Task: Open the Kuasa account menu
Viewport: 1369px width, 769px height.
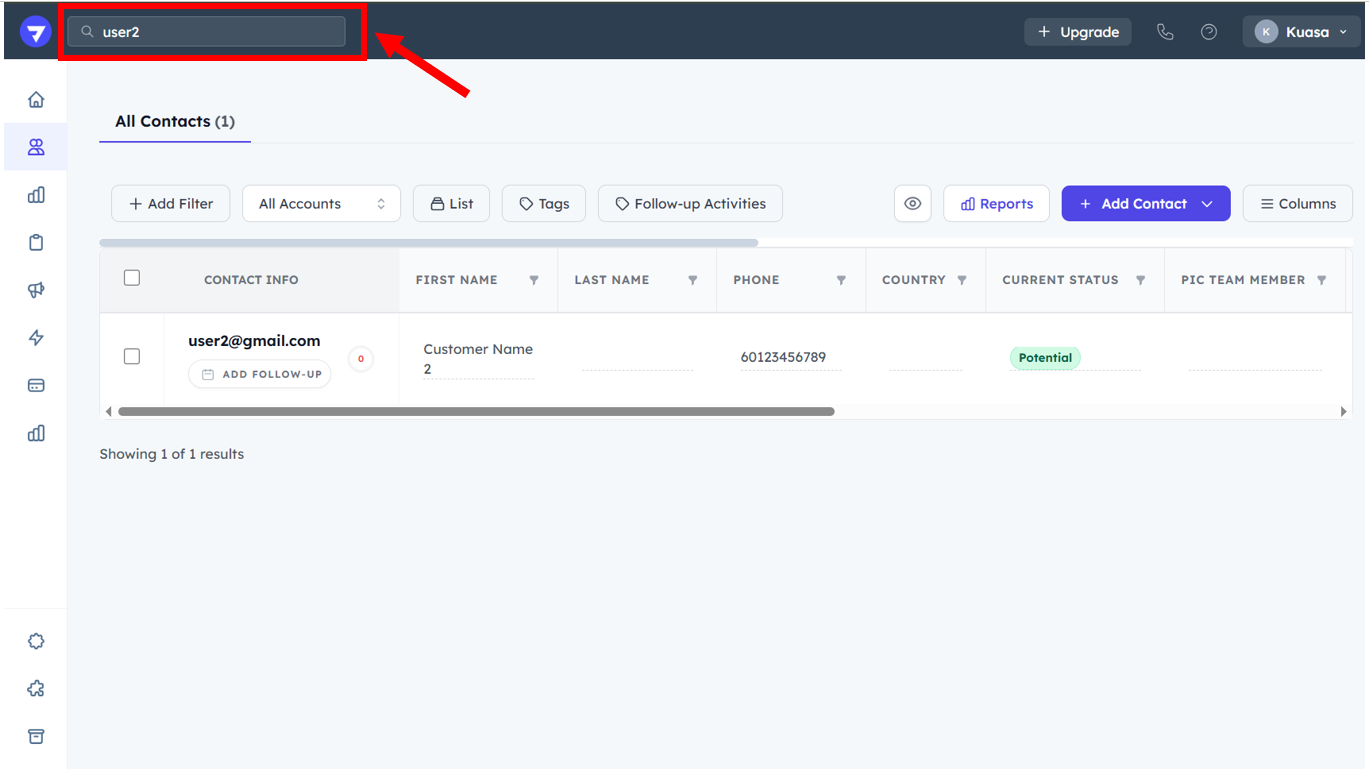Action: coord(1301,32)
